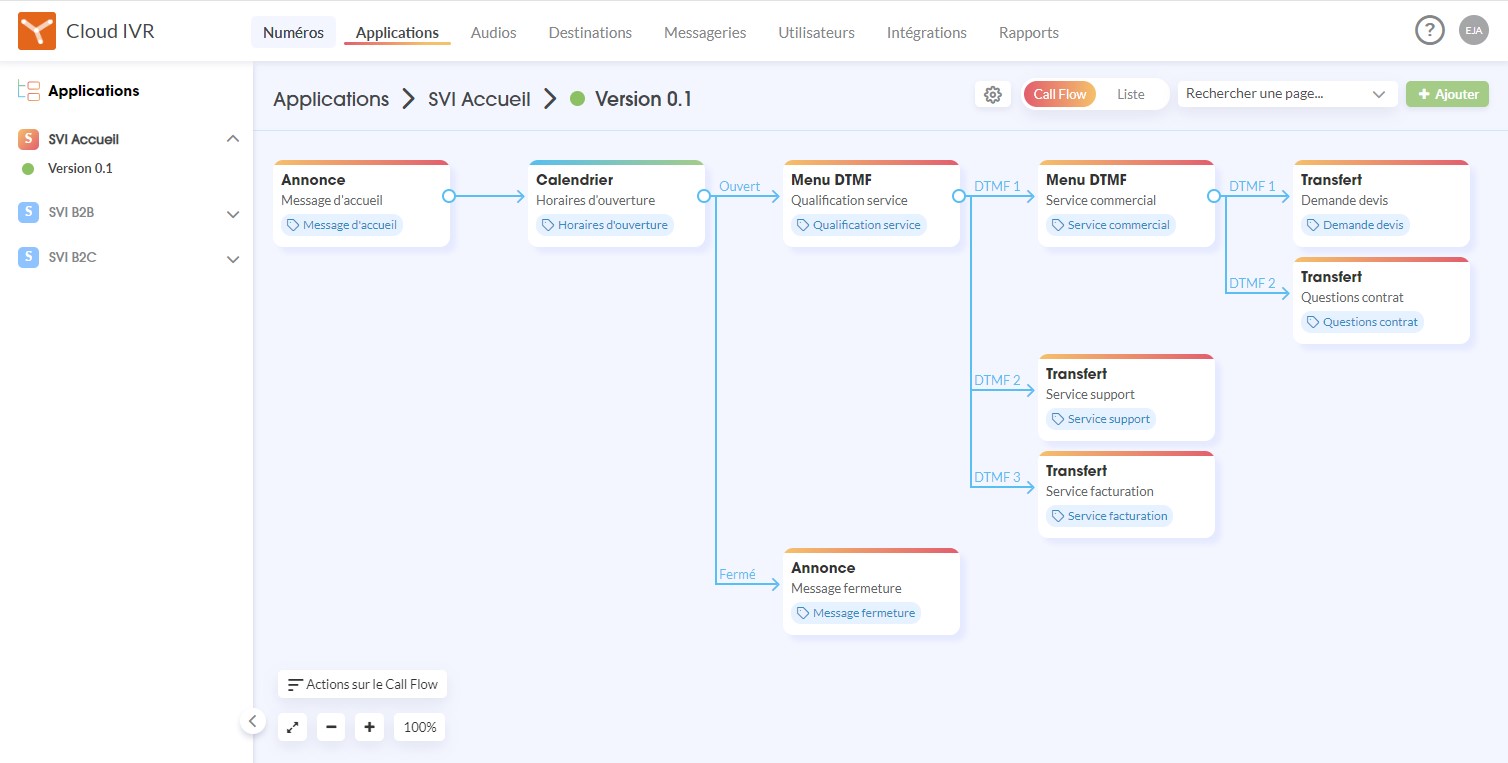Image resolution: width=1508 pixels, height=763 pixels.
Task: Open the help question mark icon
Action: pyautogui.click(x=1429, y=31)
